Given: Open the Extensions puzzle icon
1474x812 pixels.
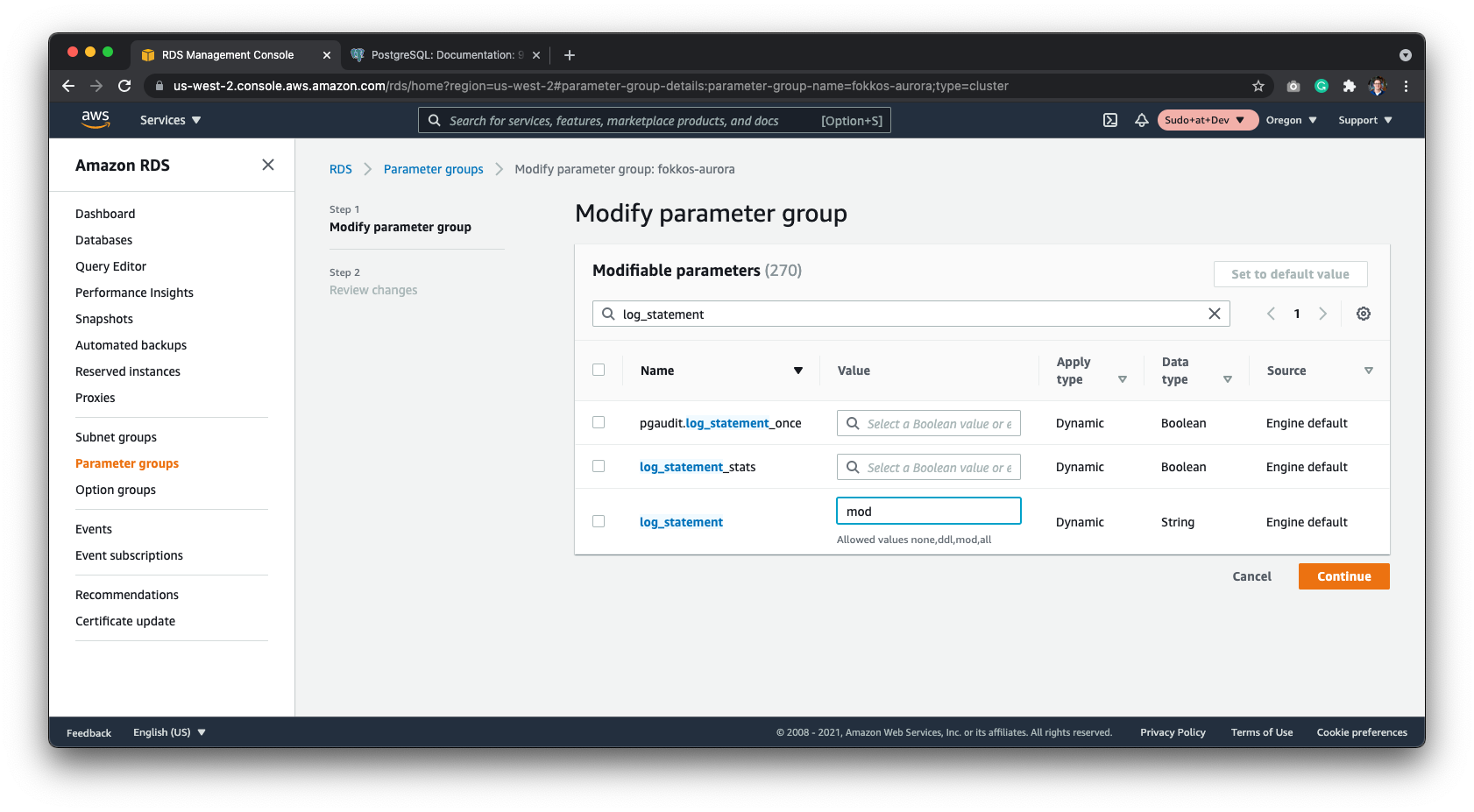Looking at the screenshot, I should point(1350,86).
